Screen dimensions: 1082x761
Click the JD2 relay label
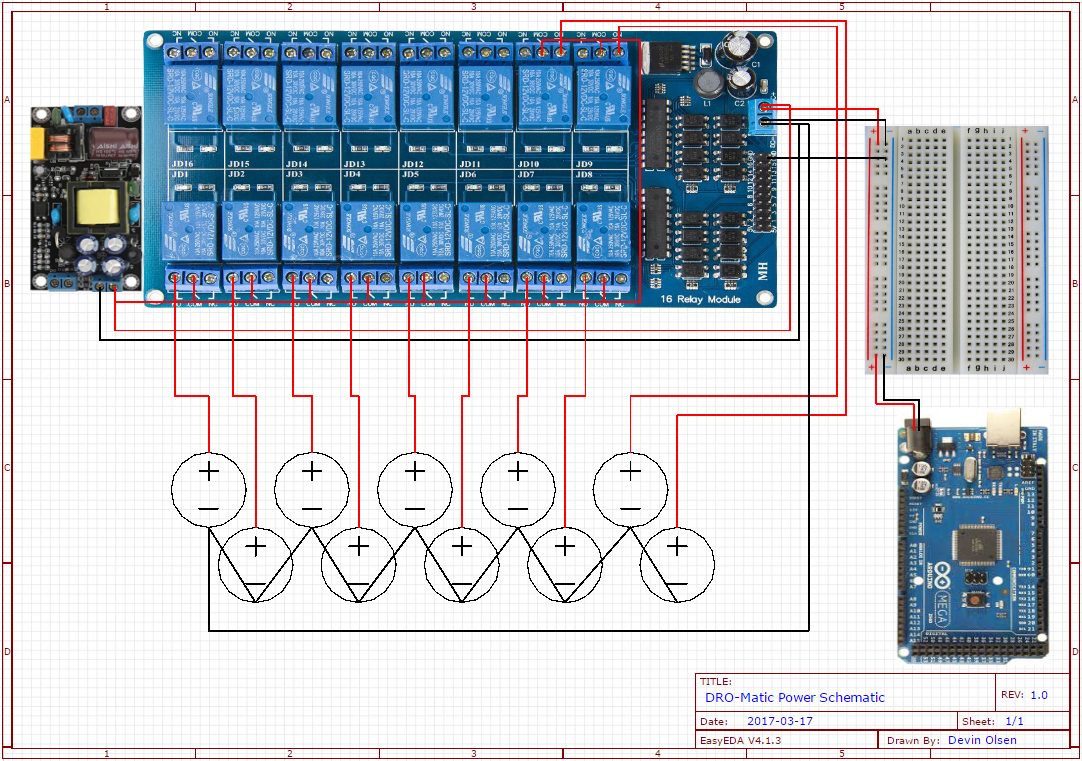[236, 175]
